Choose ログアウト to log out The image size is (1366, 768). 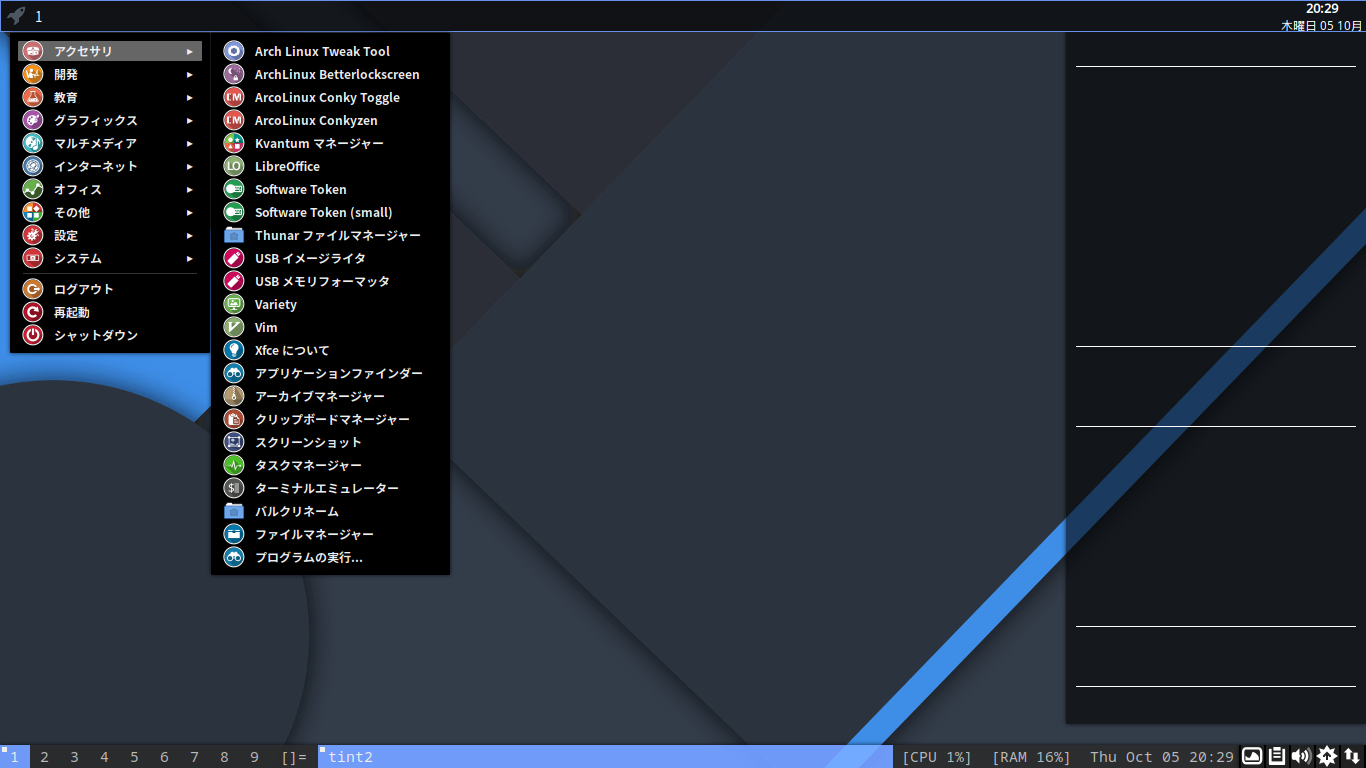tap(110, 289)
